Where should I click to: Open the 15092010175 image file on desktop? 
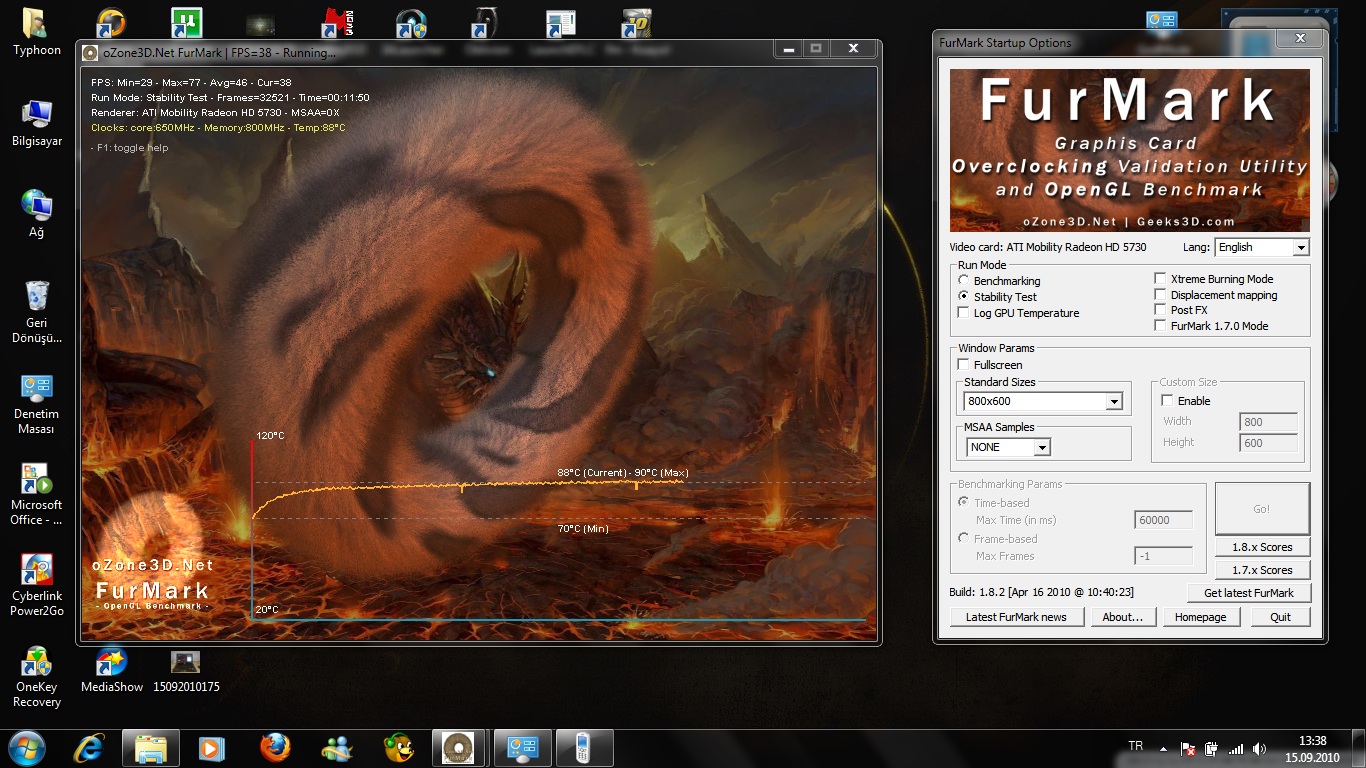186,670
